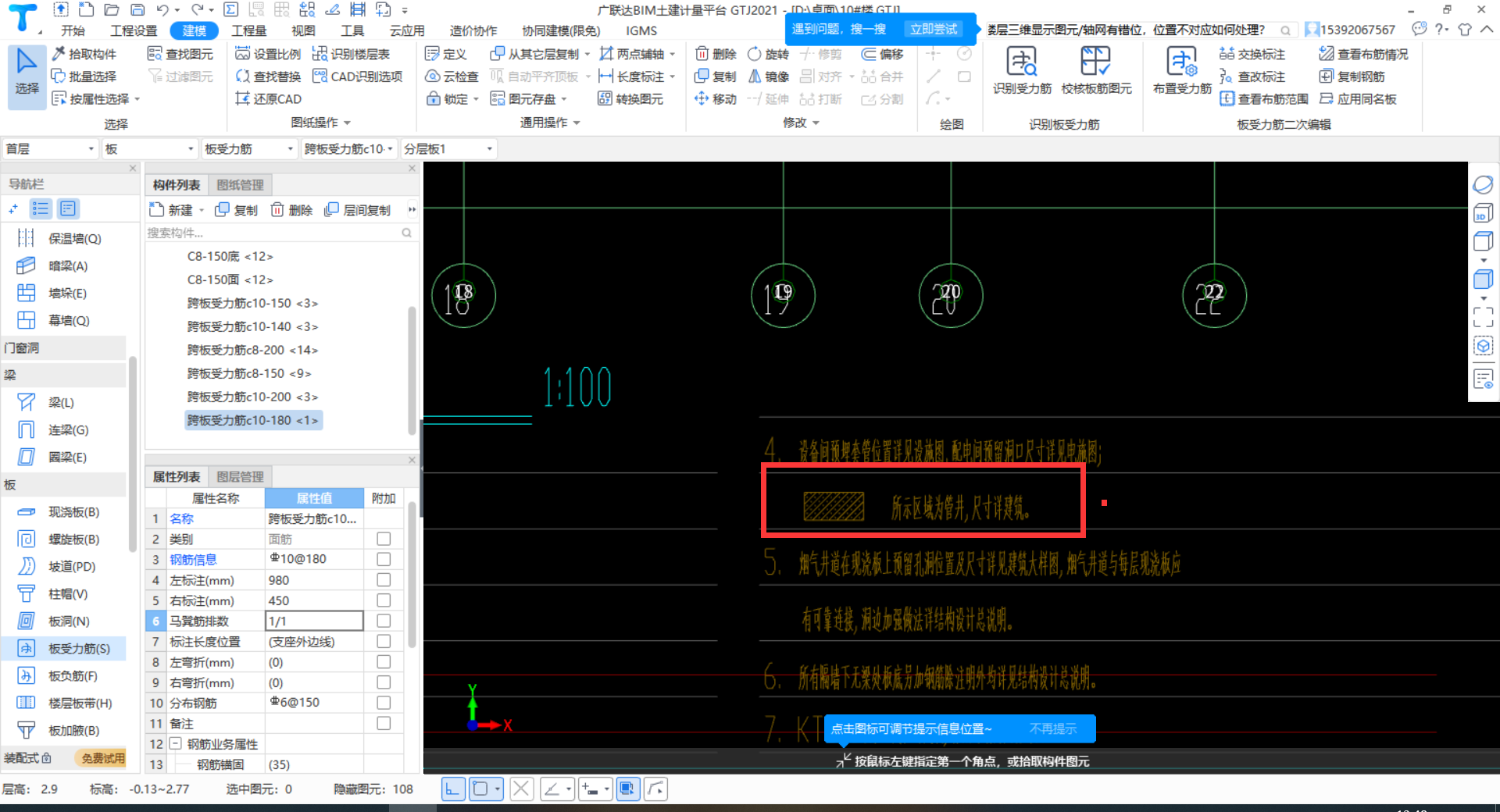Open the 工程量 ribbon tab

[x=249, y=30]
